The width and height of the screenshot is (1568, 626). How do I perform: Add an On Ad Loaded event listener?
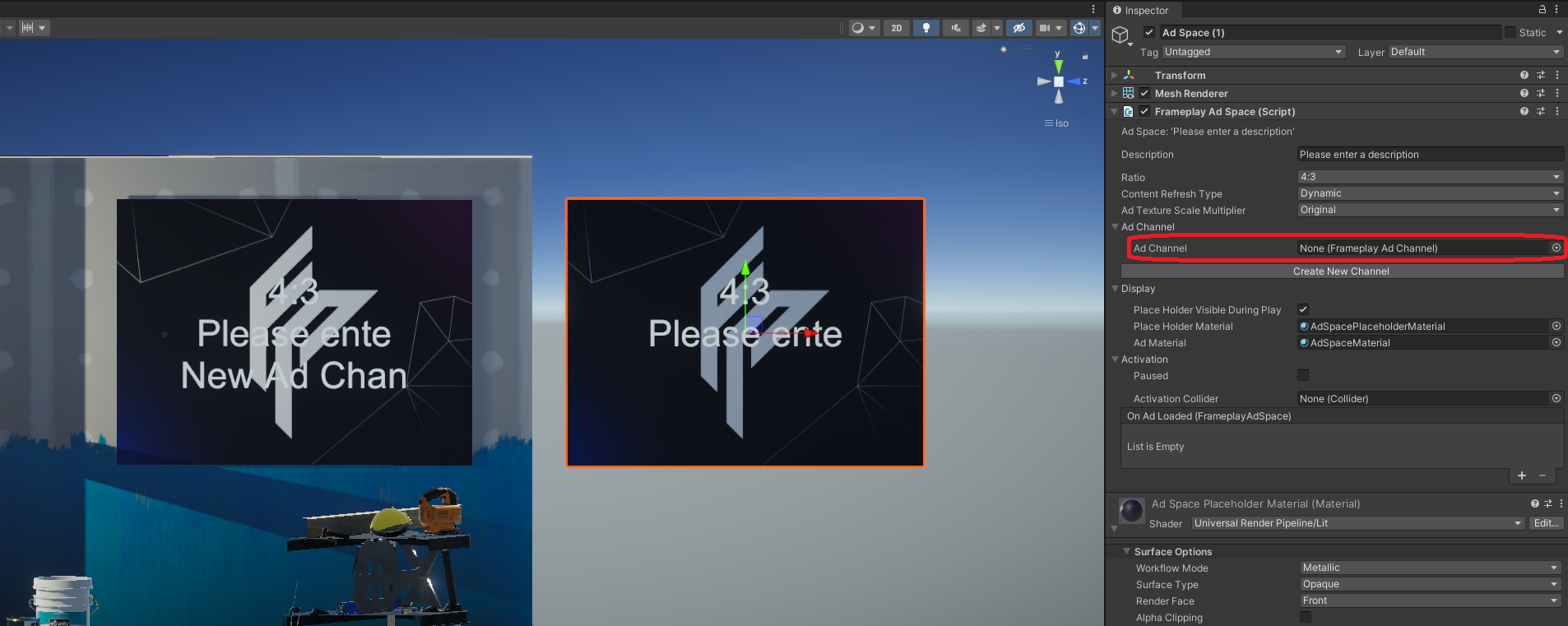point(1522,475)
